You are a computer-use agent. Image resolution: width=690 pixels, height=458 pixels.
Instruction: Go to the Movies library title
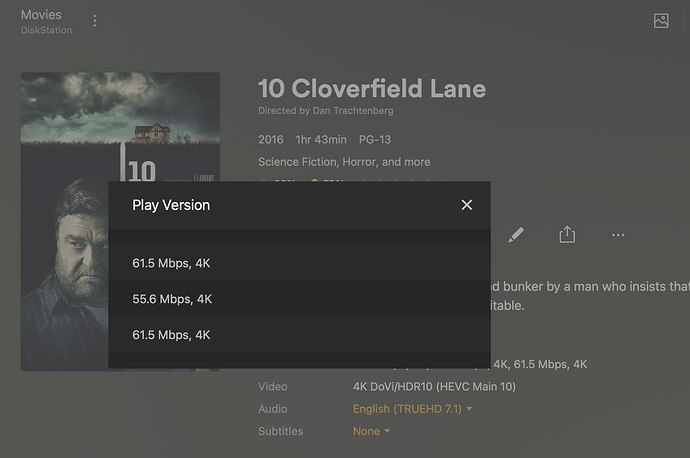click(41, 15)
